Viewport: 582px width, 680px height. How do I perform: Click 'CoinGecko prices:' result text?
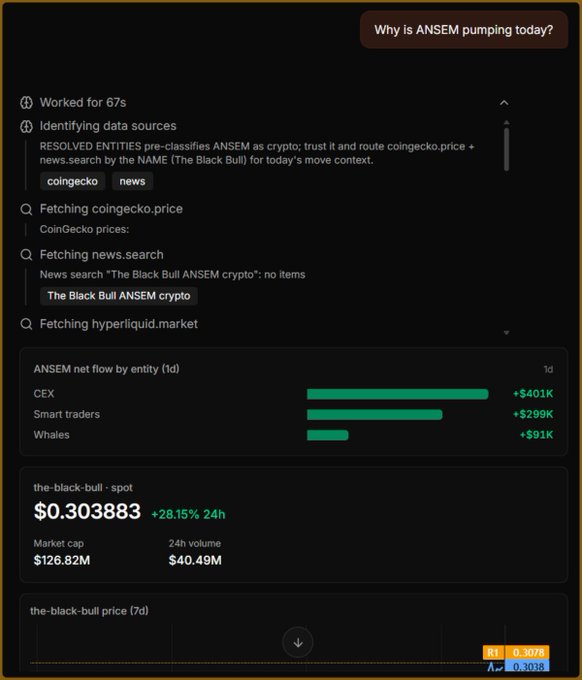click(x=85, y=229)
